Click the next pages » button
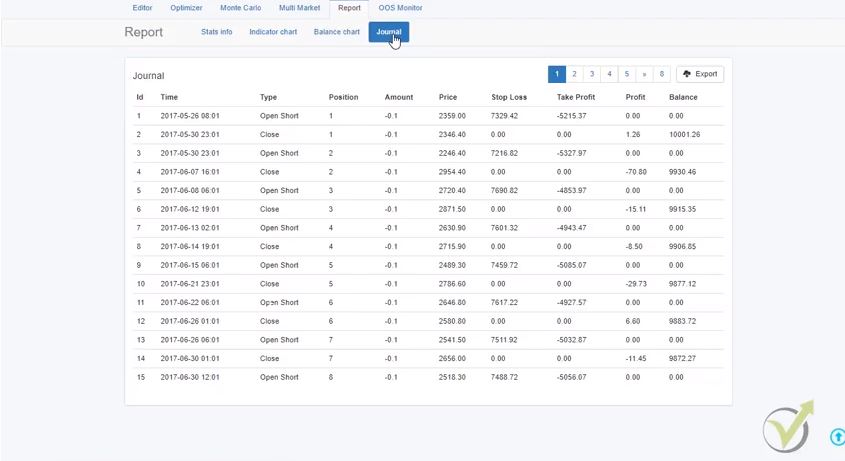The height and width of the screenshot is (461, 845). (x=644, y=74)
